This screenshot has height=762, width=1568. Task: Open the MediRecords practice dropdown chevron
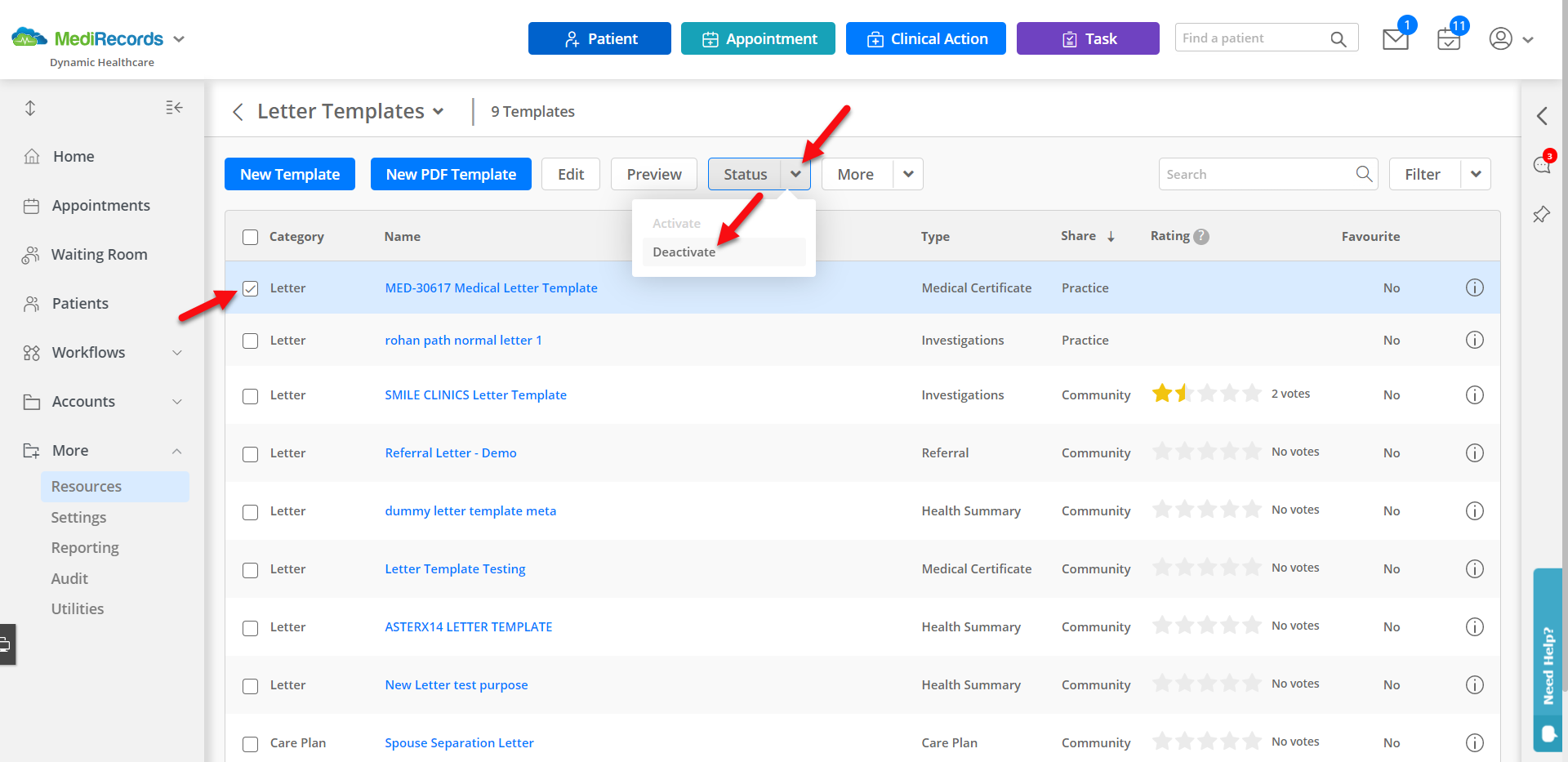click(x=179, y=39)
